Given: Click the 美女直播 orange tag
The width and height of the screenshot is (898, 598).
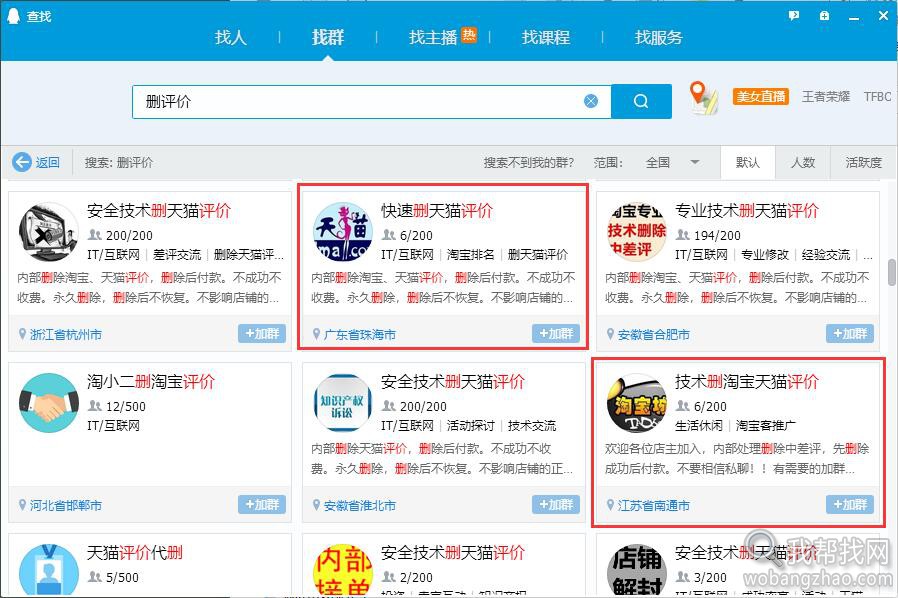Looking at the screenshot, I should tap(761, 97).
